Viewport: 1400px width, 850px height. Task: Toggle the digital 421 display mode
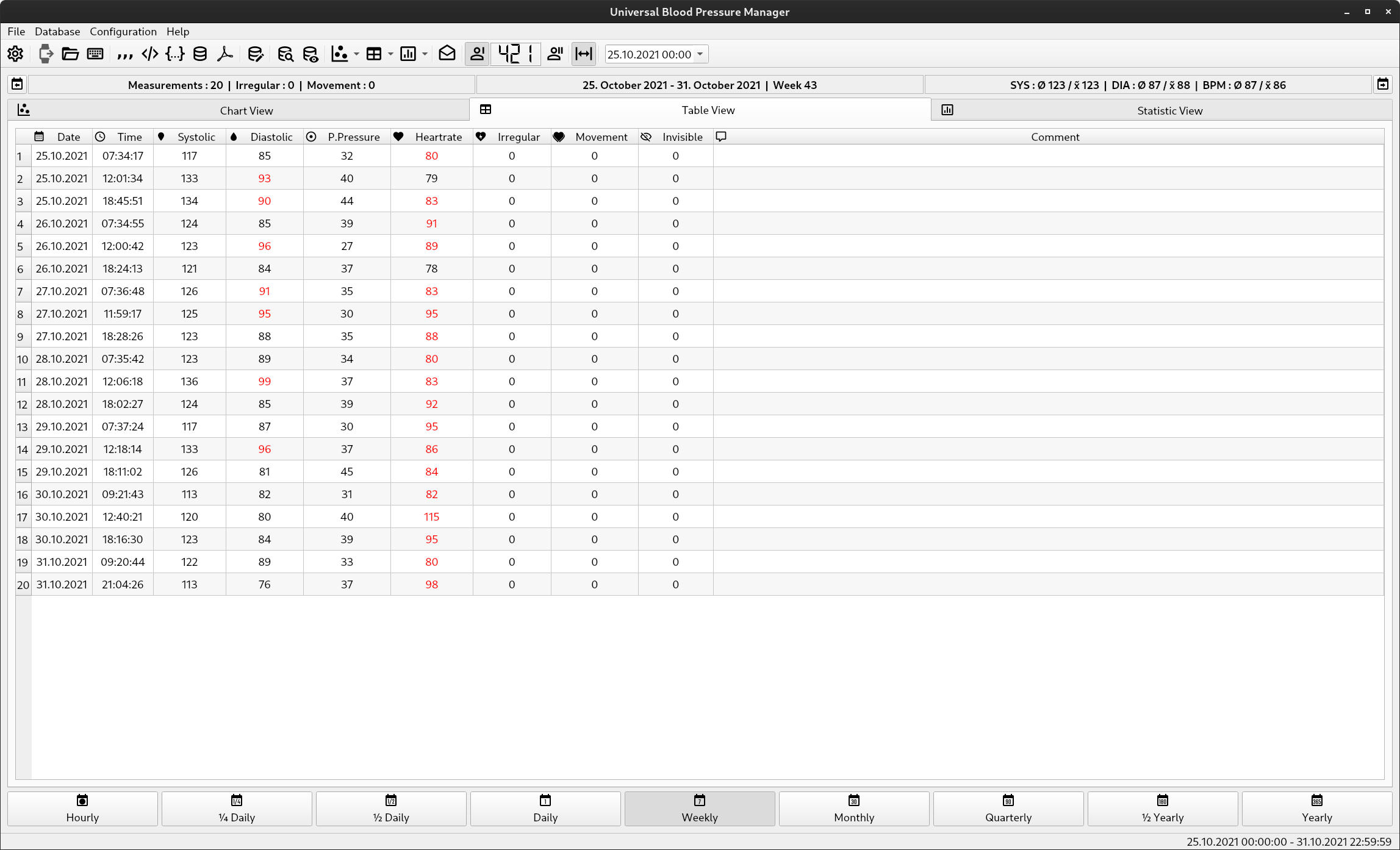coord(515,54)
